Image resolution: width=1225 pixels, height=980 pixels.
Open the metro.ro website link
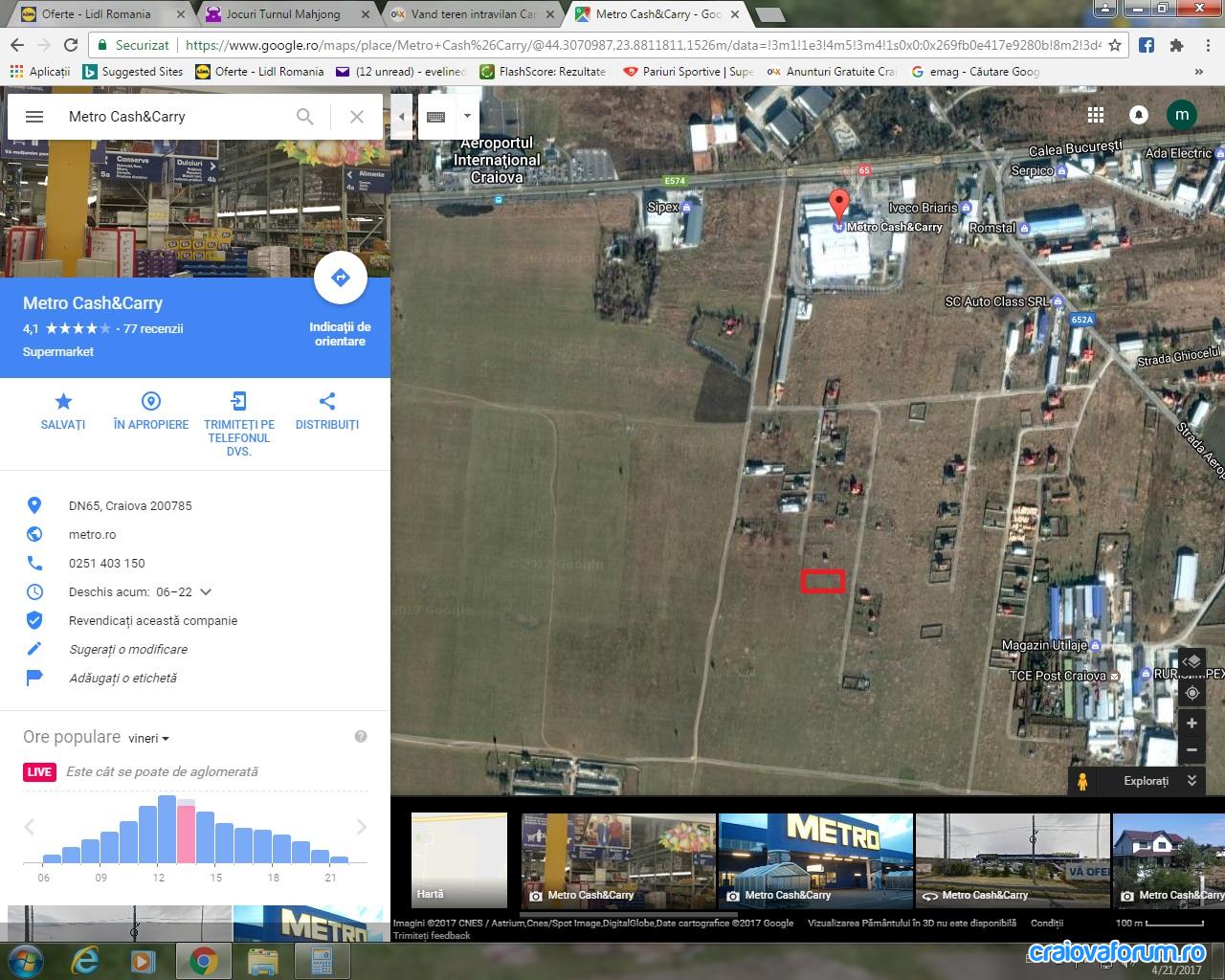click(93, 535)
